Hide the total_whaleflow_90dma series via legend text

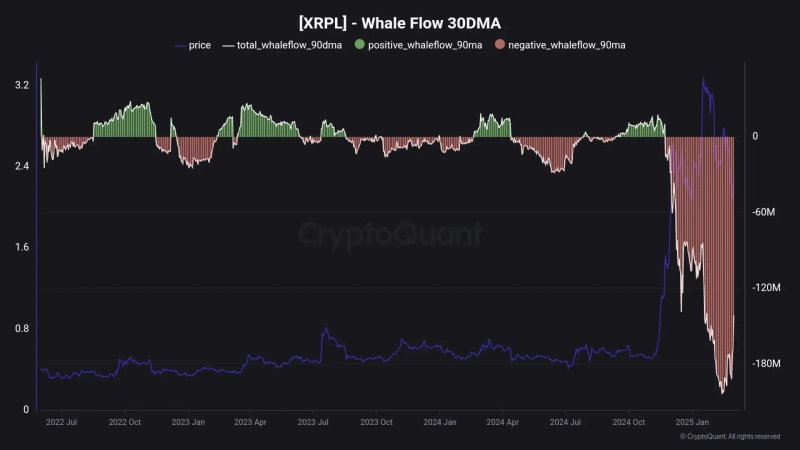[x=290, y=46]
